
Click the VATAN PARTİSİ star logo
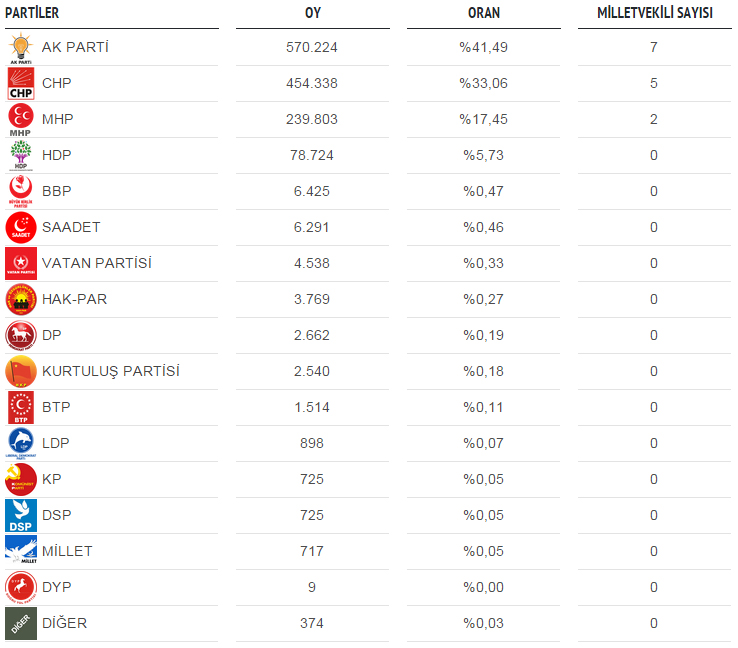coord(21,264)
